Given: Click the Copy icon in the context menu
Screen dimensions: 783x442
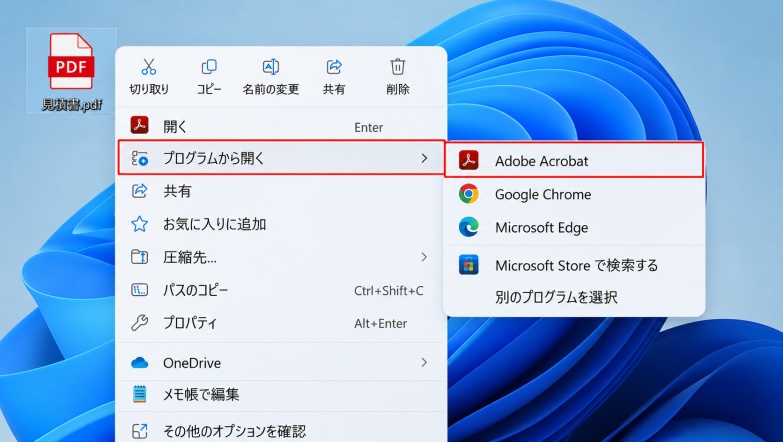Looking at the screenshot, I should (x=209, y=66).
